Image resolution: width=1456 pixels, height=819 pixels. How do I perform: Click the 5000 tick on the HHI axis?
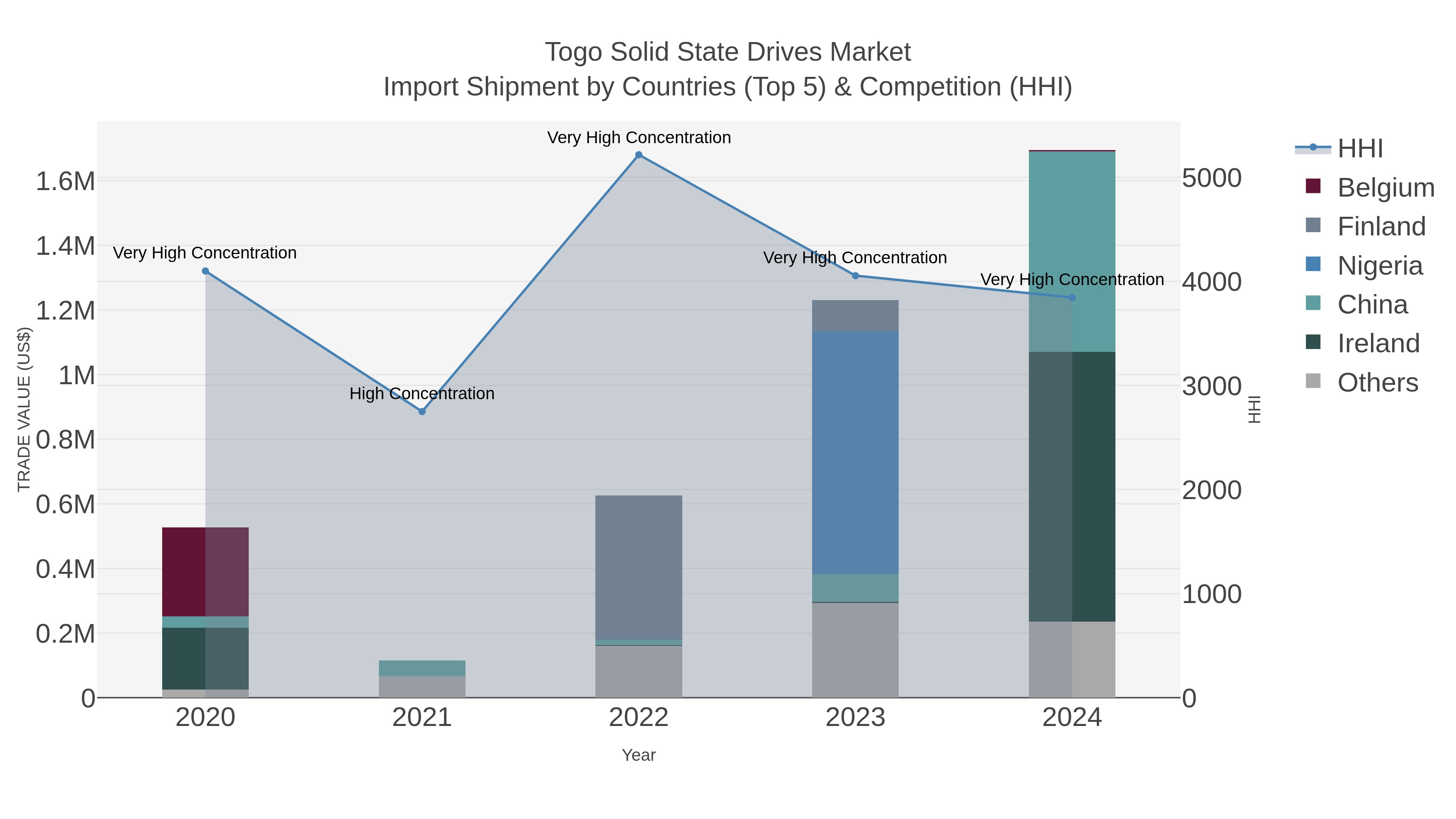coord(1212,178)
